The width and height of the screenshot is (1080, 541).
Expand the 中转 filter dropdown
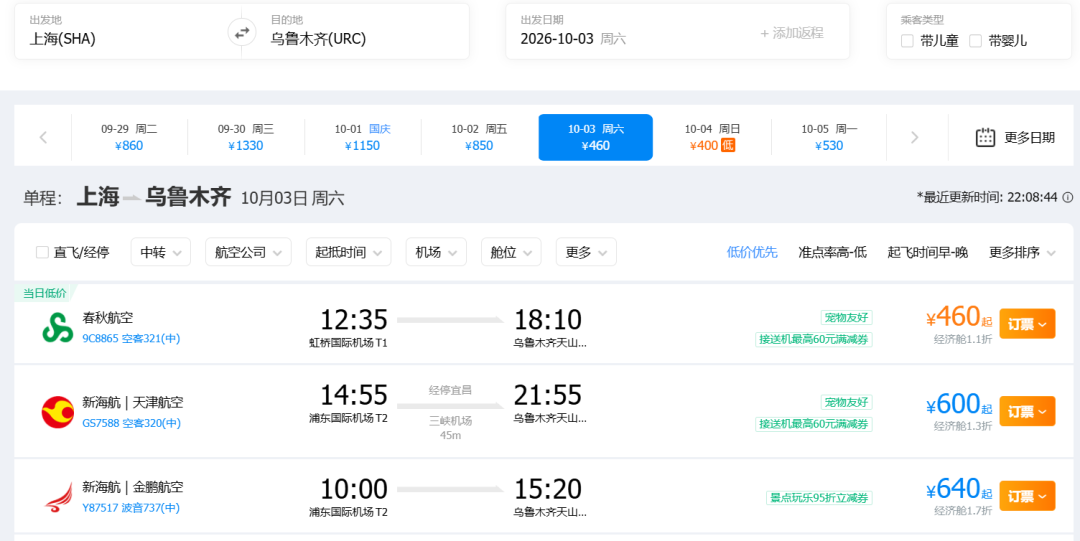[x=160, y=252]
